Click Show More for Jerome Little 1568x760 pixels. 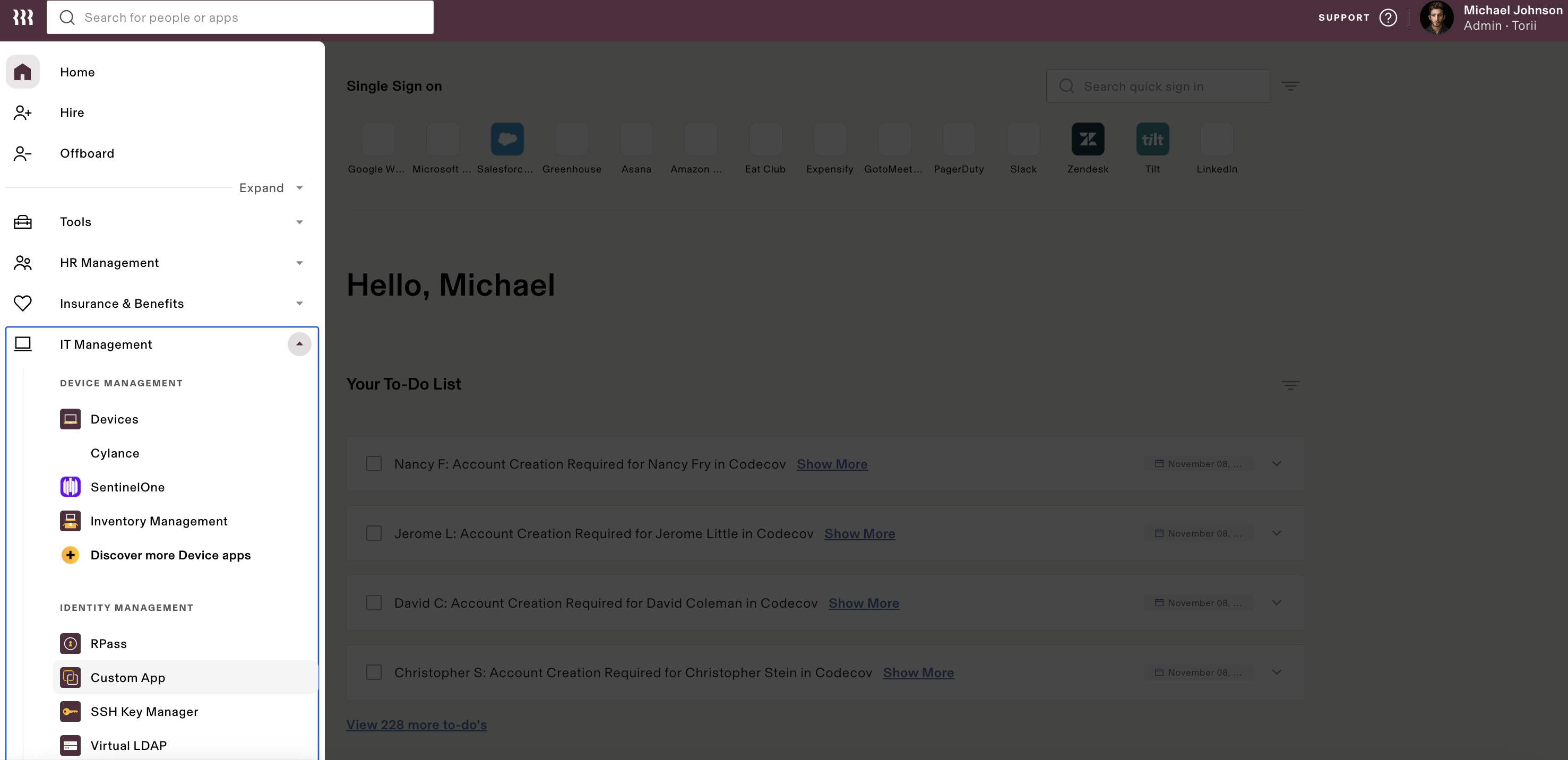click(x=859, y=533)
